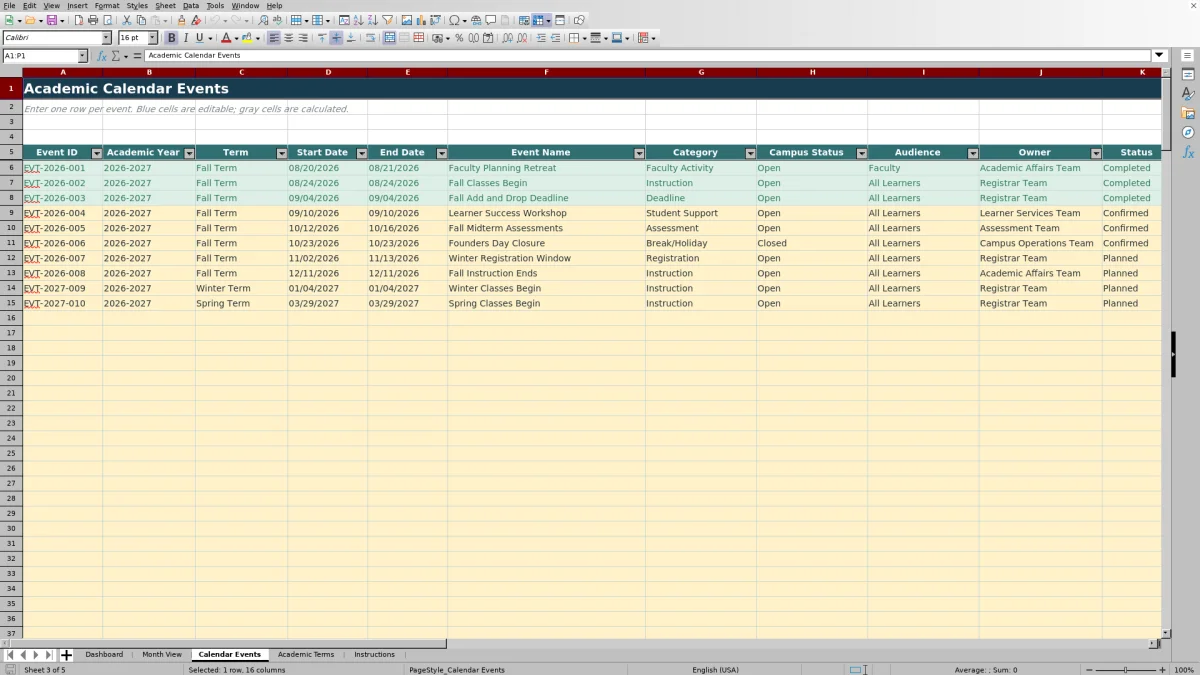Toggle Center Vertically alignment
This screenshot has width=1200, height=675.
pos(336,38)
